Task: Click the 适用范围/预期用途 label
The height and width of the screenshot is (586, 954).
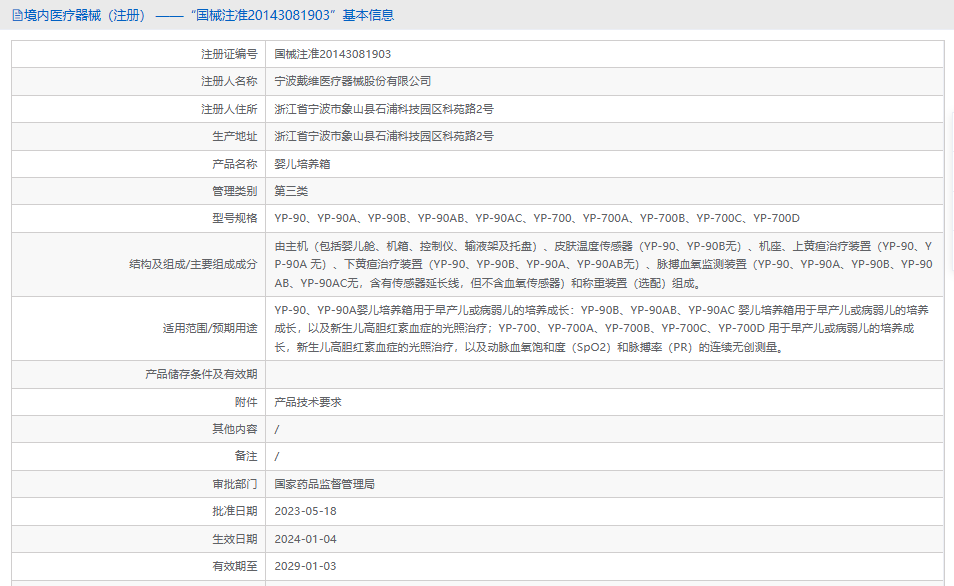Action: (x=210, y=329)
